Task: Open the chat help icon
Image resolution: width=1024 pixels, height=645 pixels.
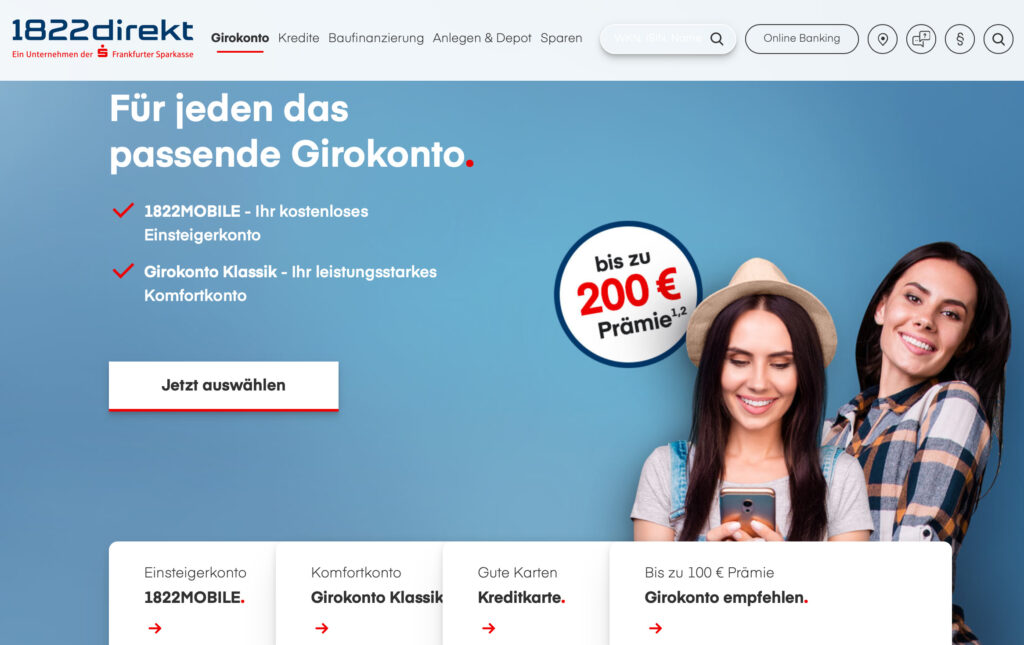Action: [921, 39]
